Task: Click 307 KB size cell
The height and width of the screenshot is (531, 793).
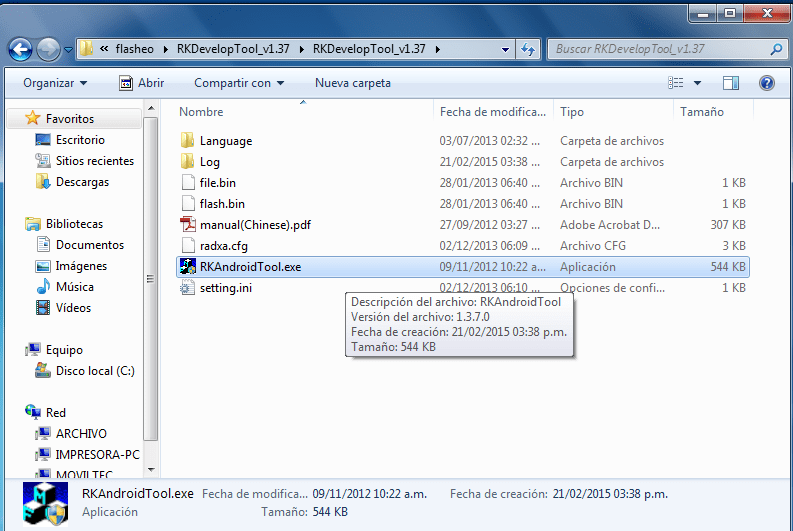Action: coord(728,225)
